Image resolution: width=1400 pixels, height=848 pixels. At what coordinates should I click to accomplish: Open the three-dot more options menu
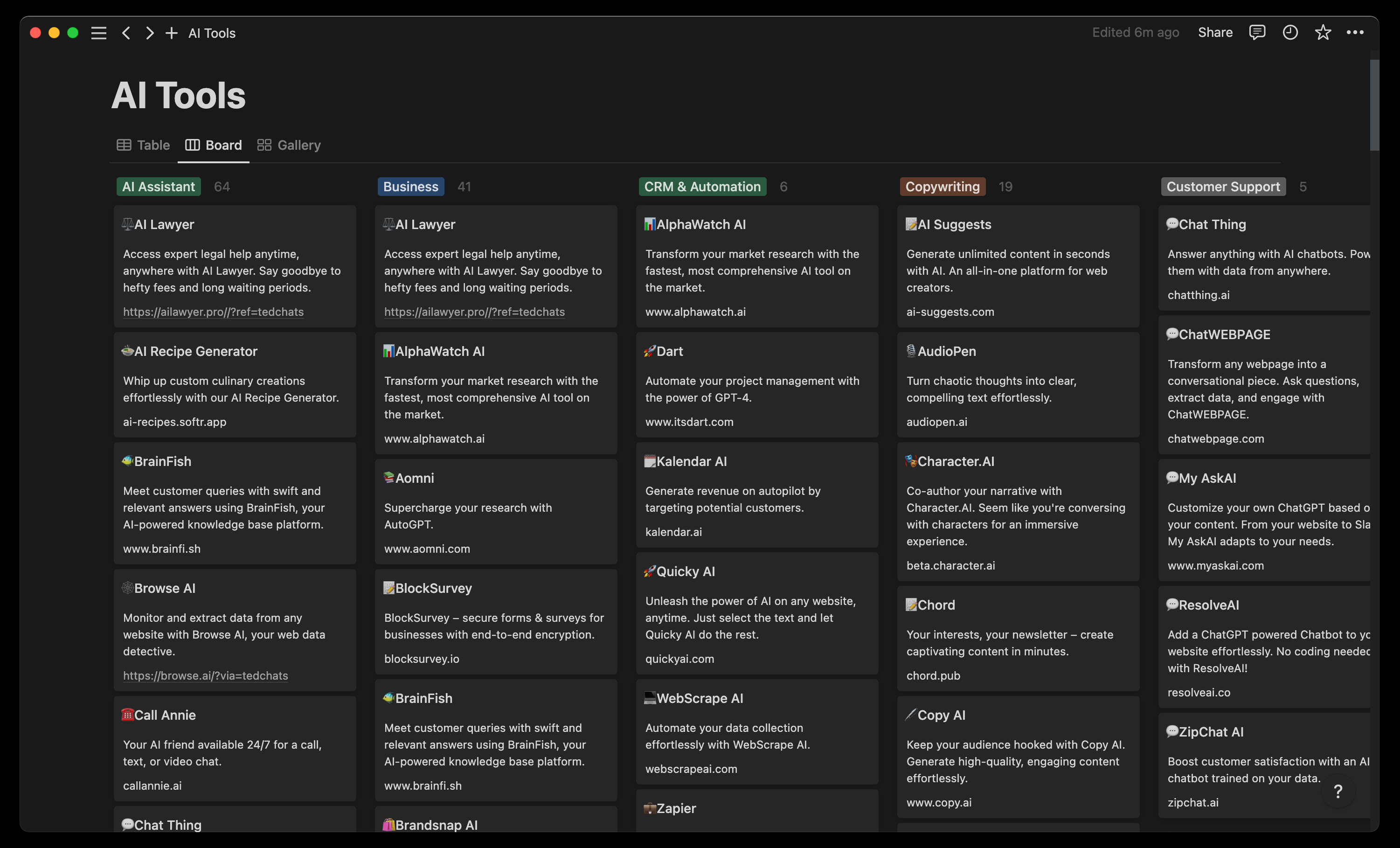(1355, 32)
